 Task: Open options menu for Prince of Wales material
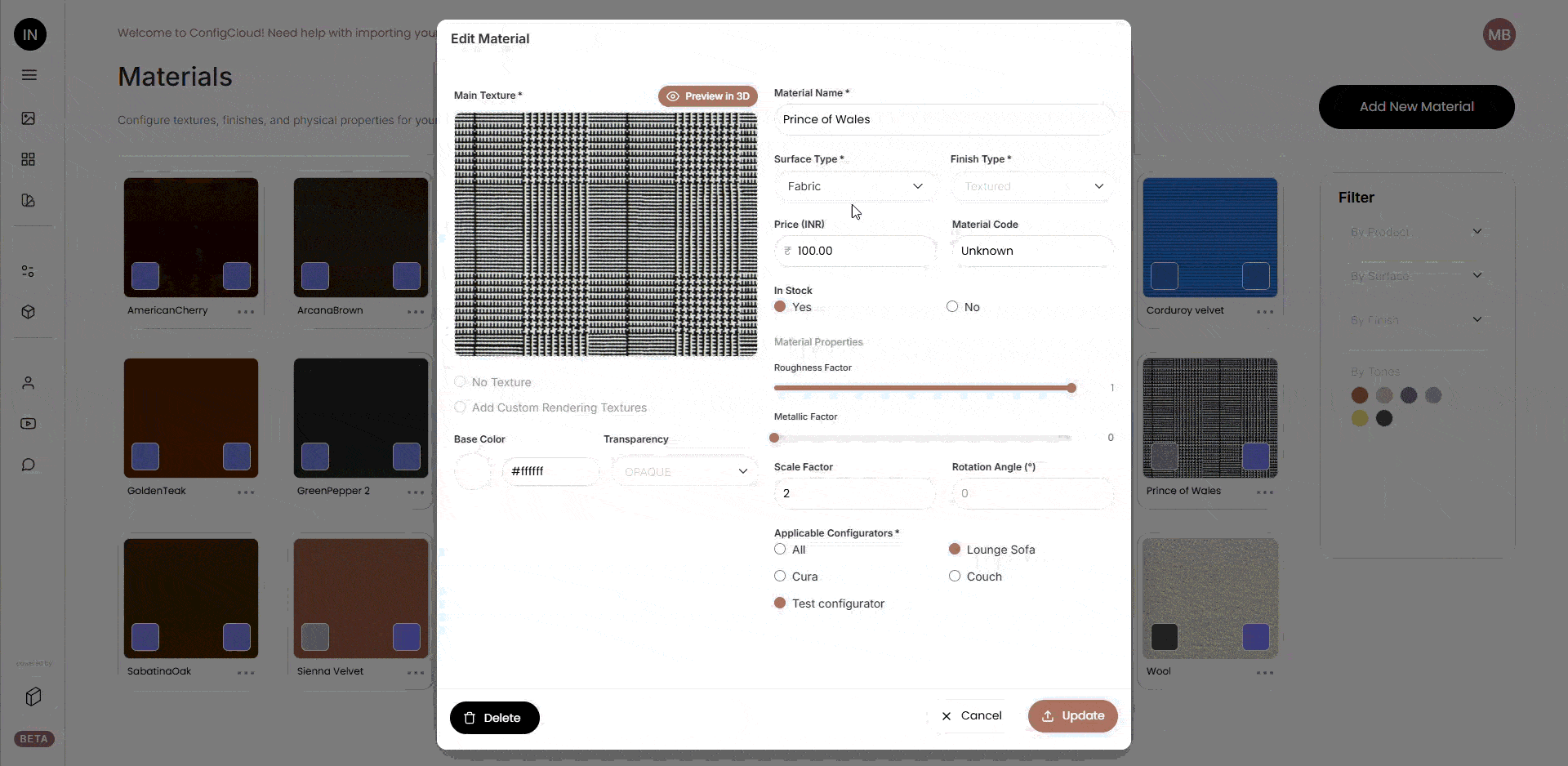(1264, 492)
